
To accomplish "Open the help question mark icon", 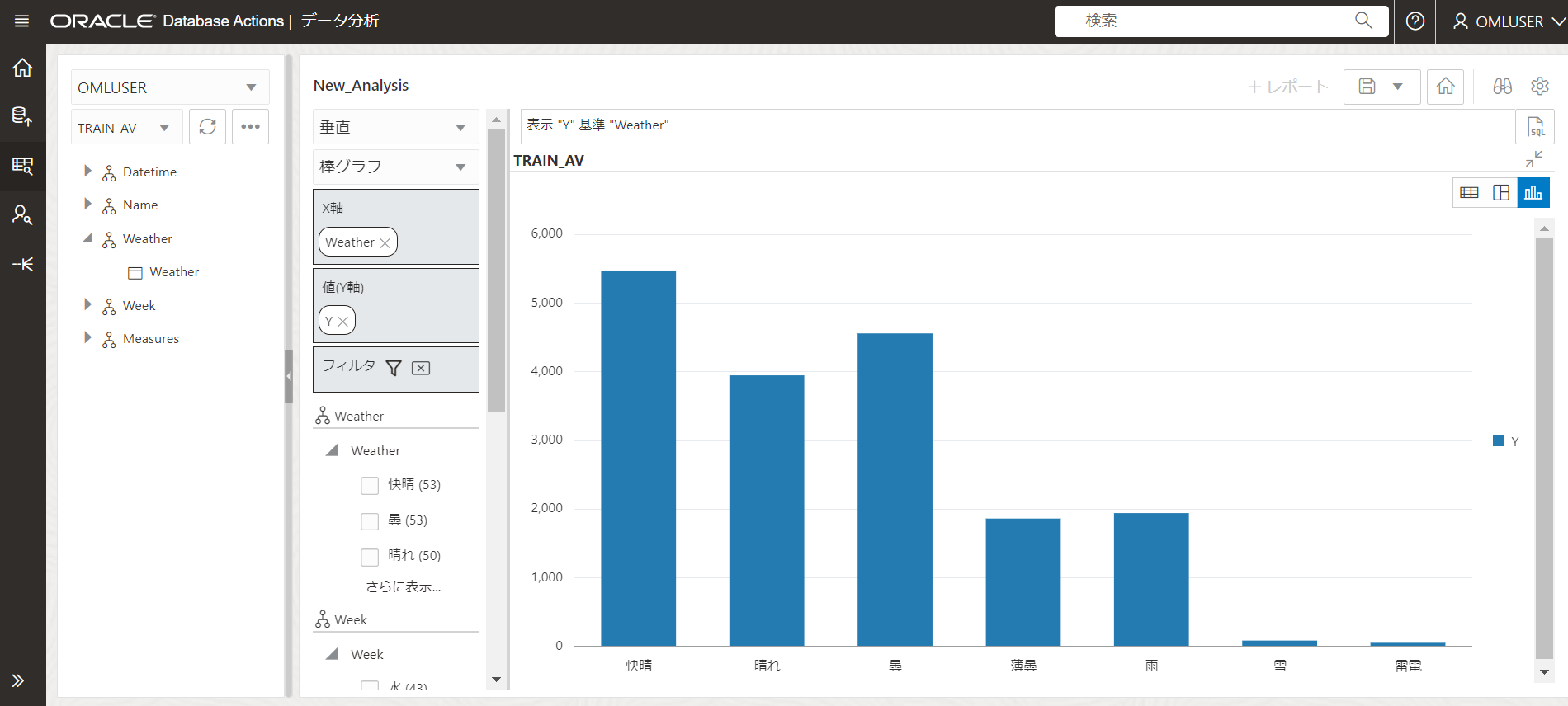I will 1415,21.
